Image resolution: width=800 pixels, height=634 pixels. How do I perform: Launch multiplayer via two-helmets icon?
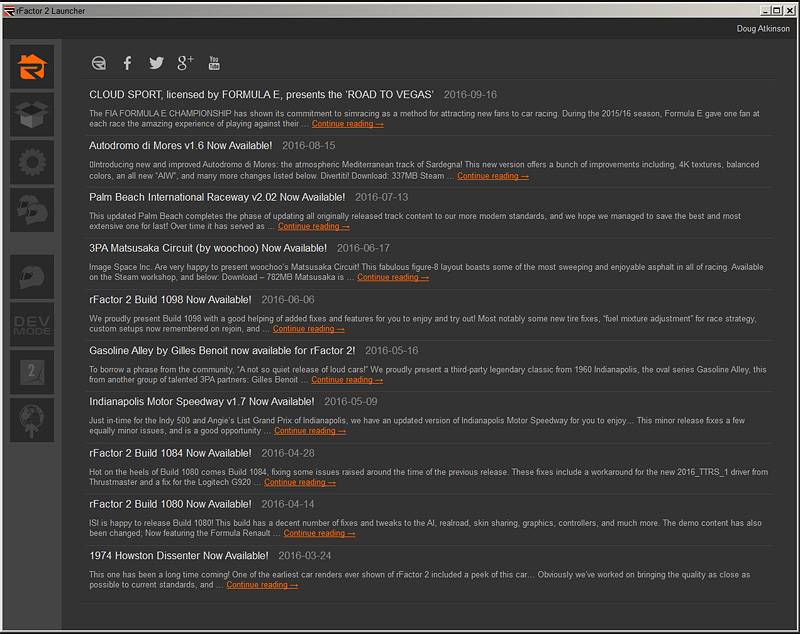click(x=32, y=210)
